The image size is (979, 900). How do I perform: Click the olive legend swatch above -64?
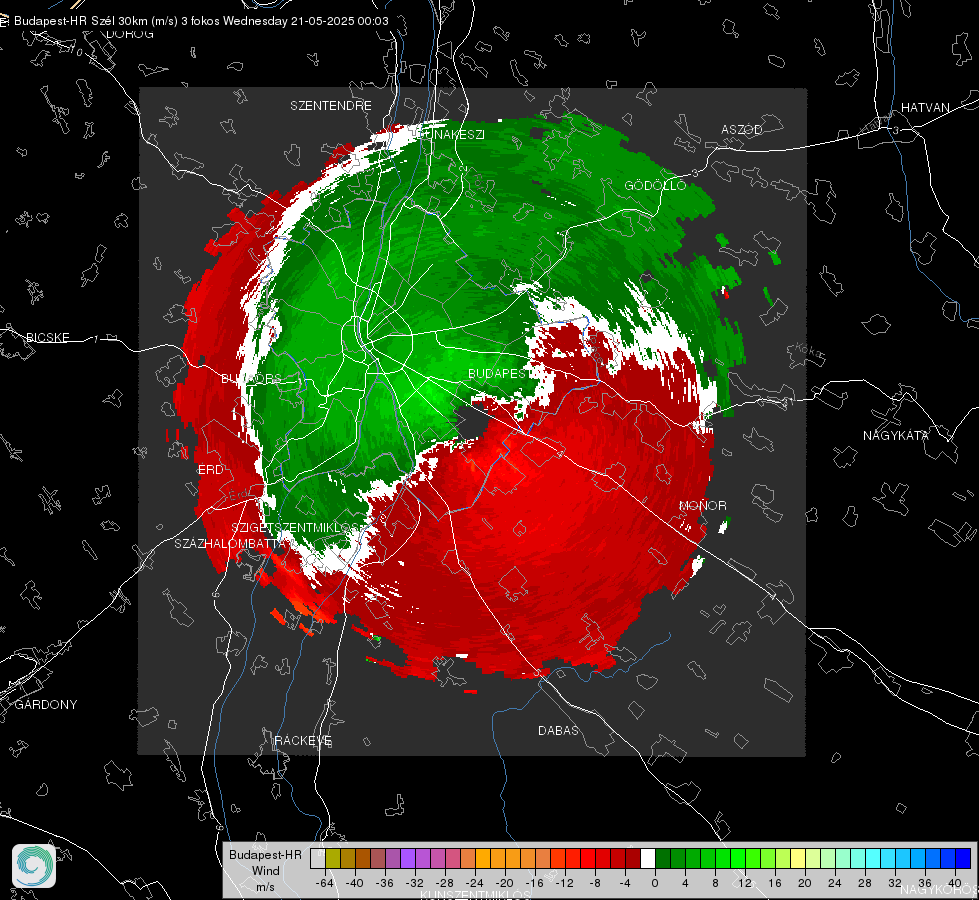pyautogui.click(x=333, y=858)
